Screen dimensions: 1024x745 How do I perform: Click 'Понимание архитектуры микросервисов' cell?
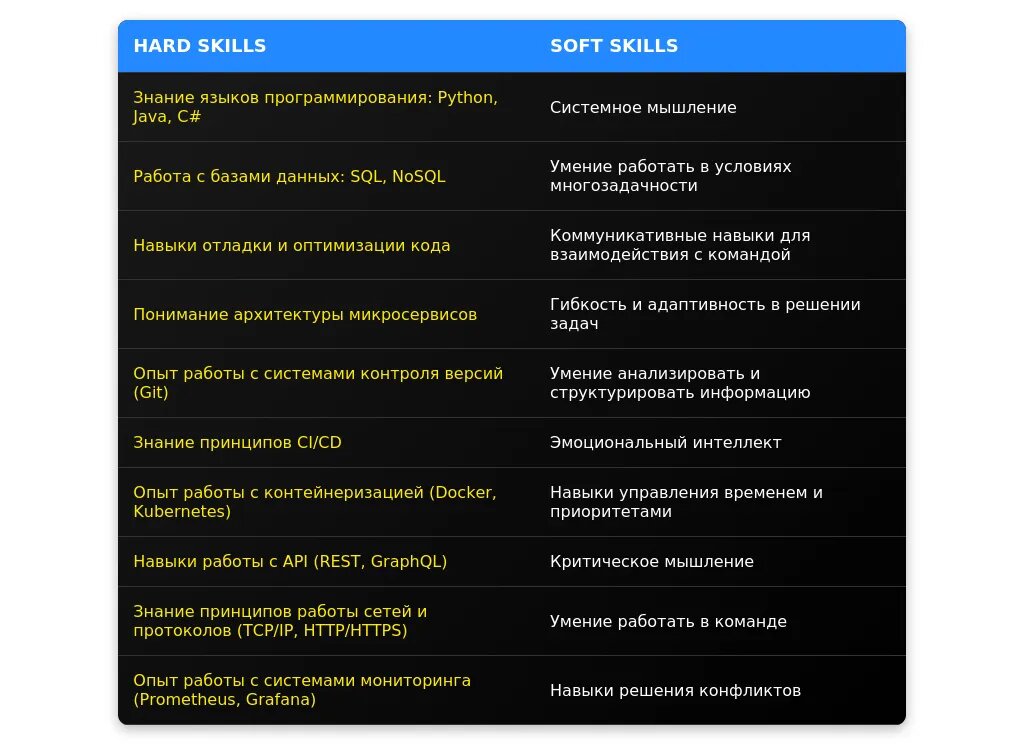tap(327, 314)
